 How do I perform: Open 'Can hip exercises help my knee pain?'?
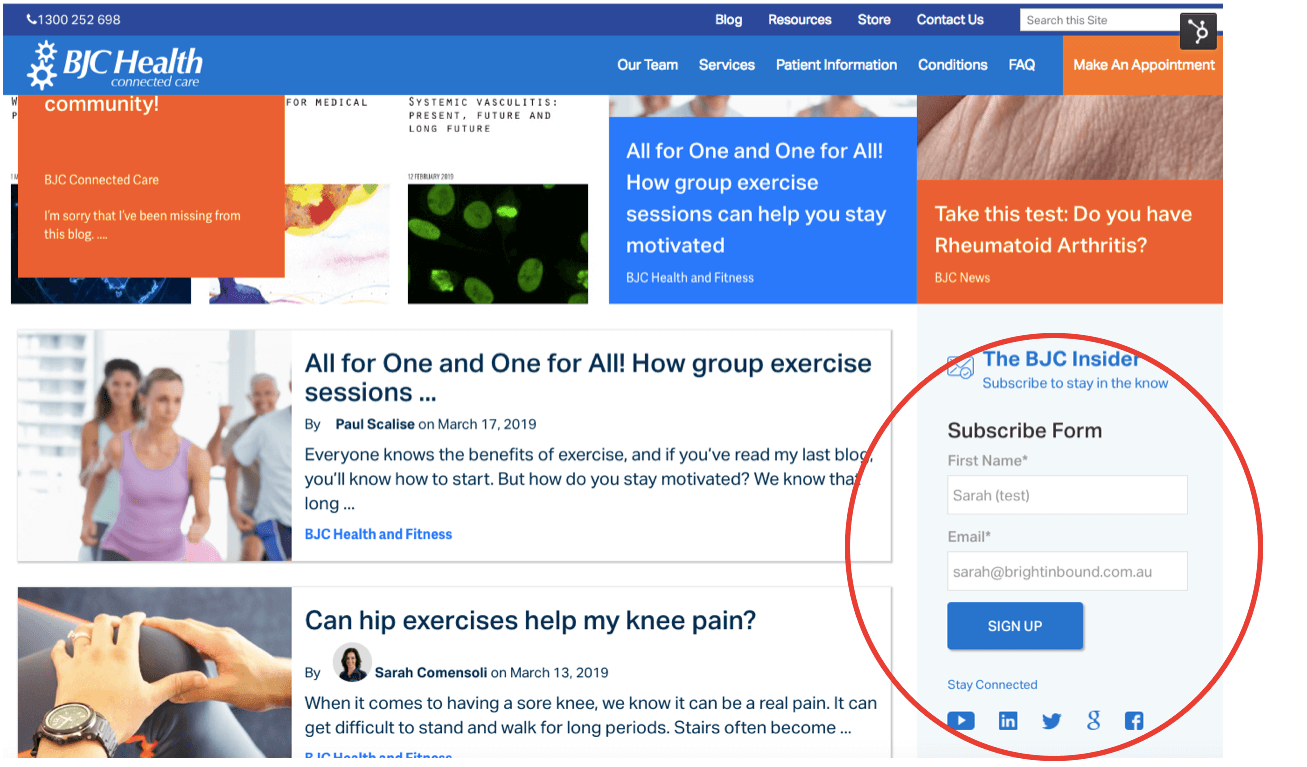530,620
